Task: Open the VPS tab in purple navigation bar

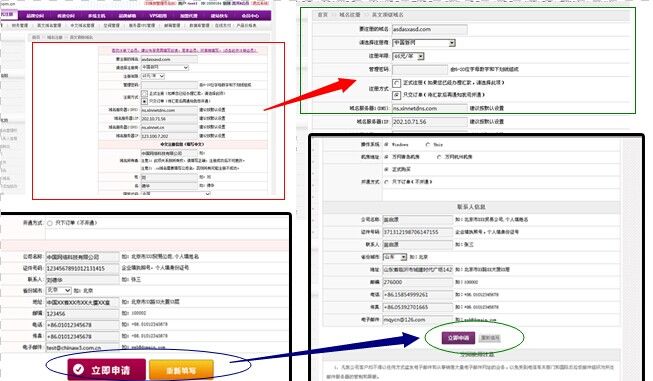Action: tap(158, 16)
